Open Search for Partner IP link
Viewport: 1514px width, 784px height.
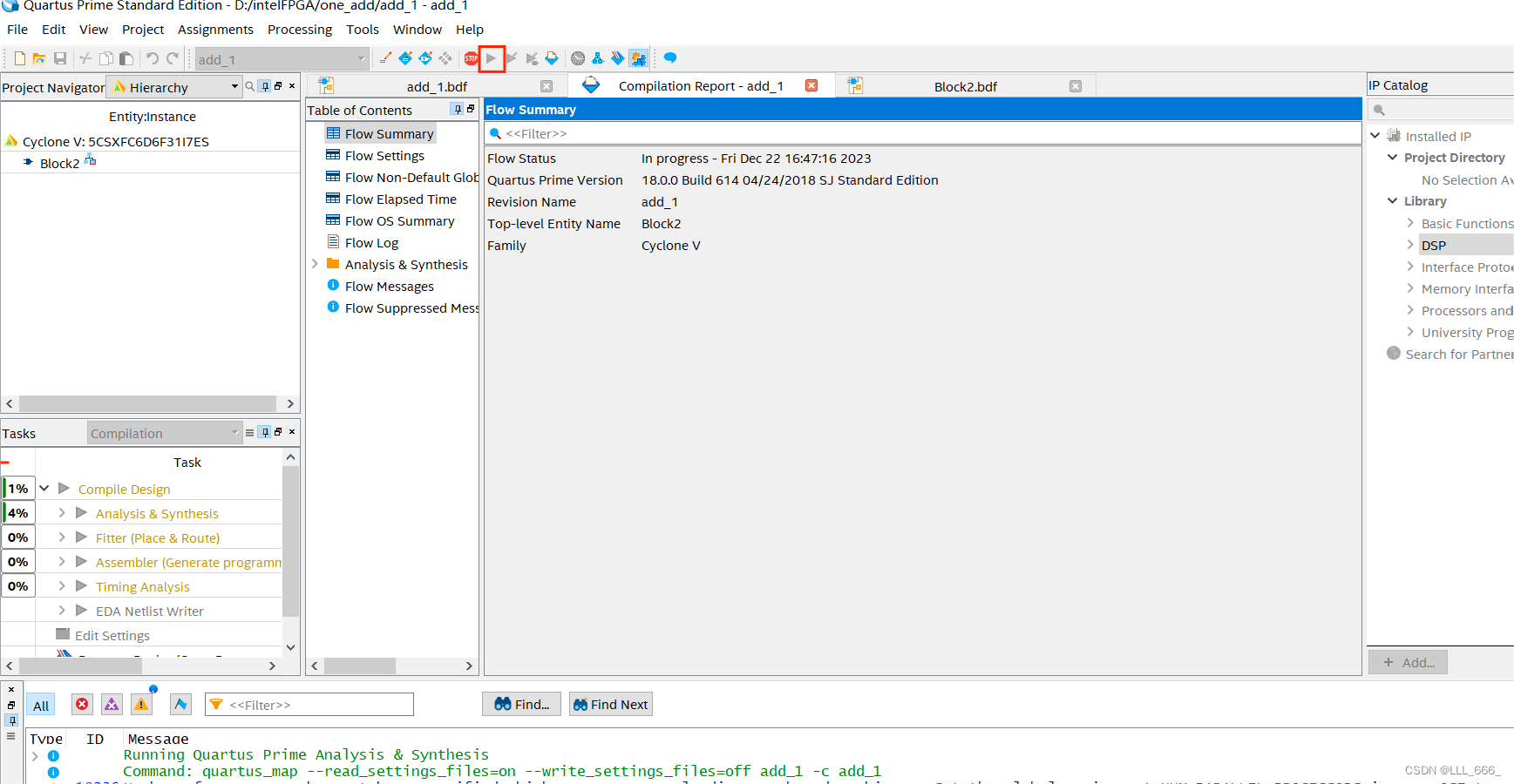point(1459,354)
